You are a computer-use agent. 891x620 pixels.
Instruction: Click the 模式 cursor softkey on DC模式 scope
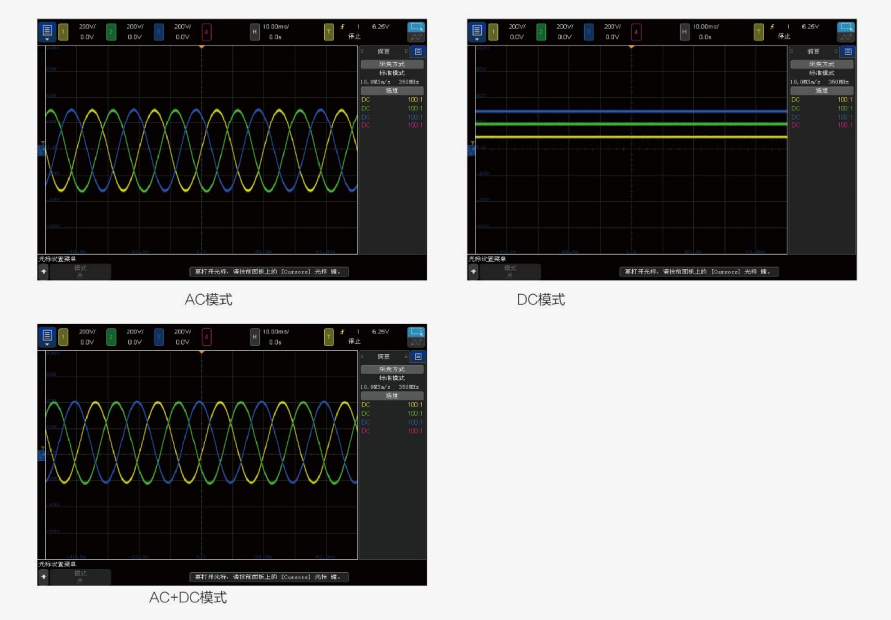(510, 272)
